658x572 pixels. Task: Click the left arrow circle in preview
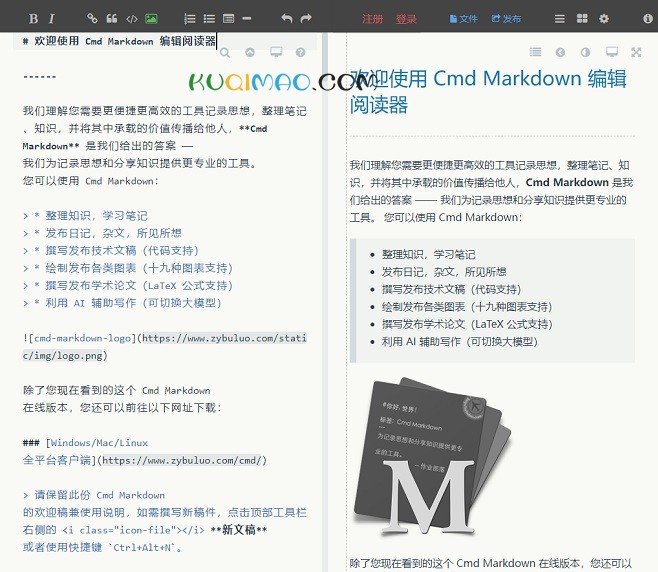560,52
